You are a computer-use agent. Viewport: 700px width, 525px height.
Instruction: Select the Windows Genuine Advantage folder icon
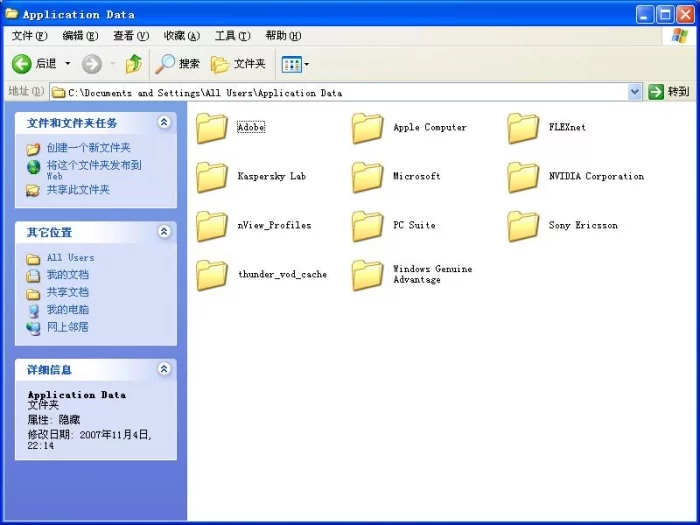pos(367,275)
